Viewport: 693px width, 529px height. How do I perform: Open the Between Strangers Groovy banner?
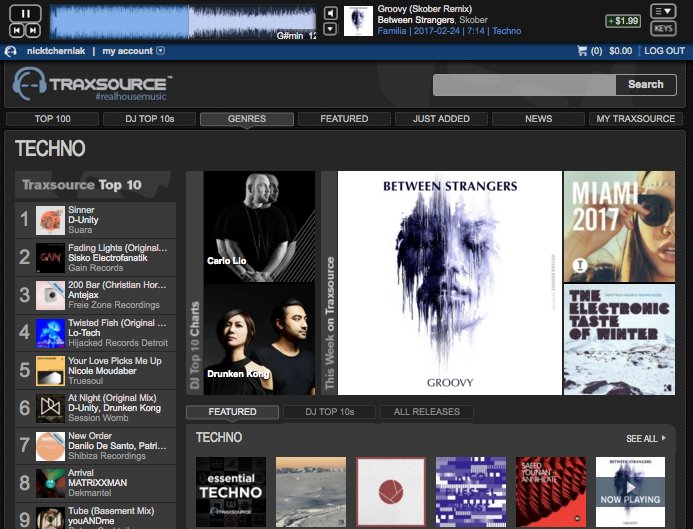pyautogui.click(x=450, y=283)
